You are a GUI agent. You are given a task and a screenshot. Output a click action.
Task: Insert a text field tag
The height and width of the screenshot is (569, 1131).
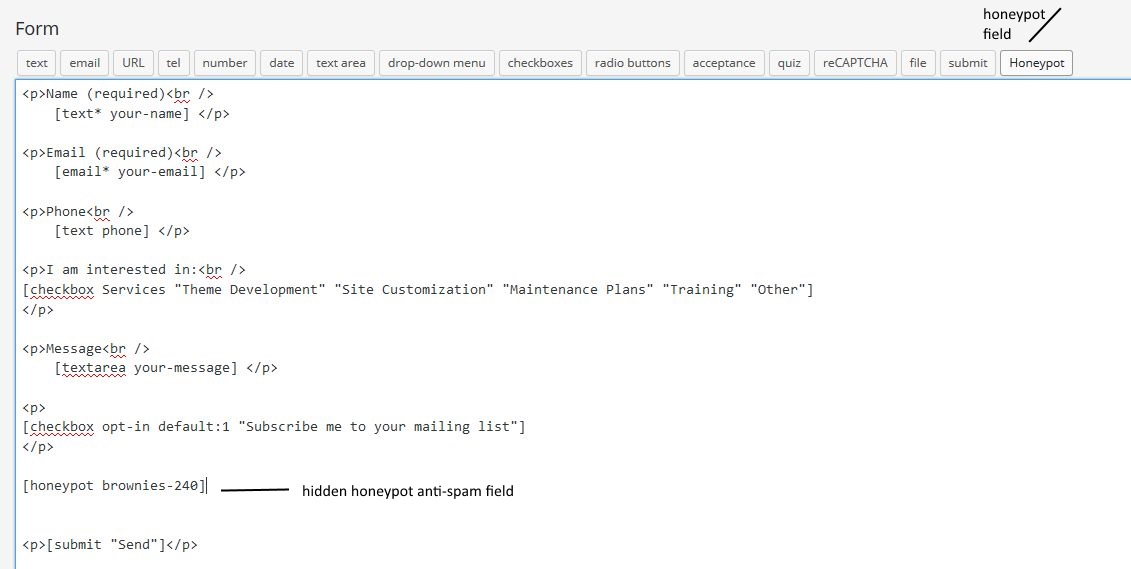pos(36,63)
